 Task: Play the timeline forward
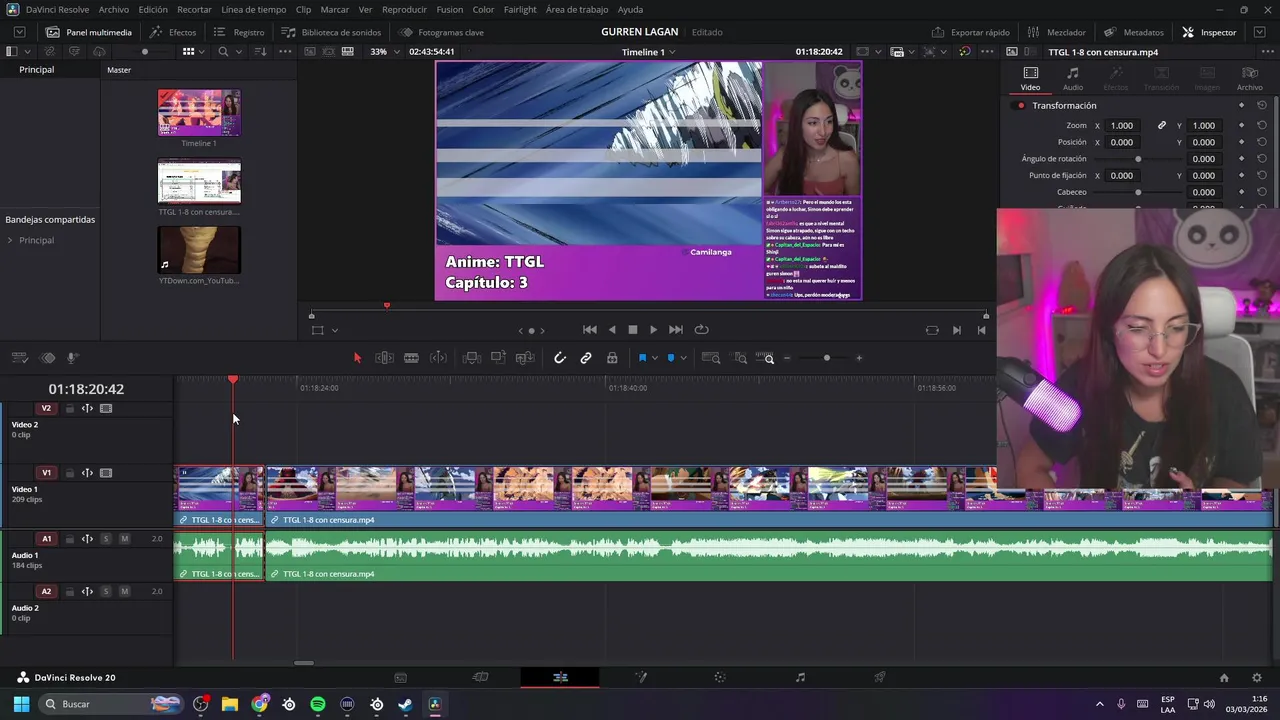click(654, 330)
